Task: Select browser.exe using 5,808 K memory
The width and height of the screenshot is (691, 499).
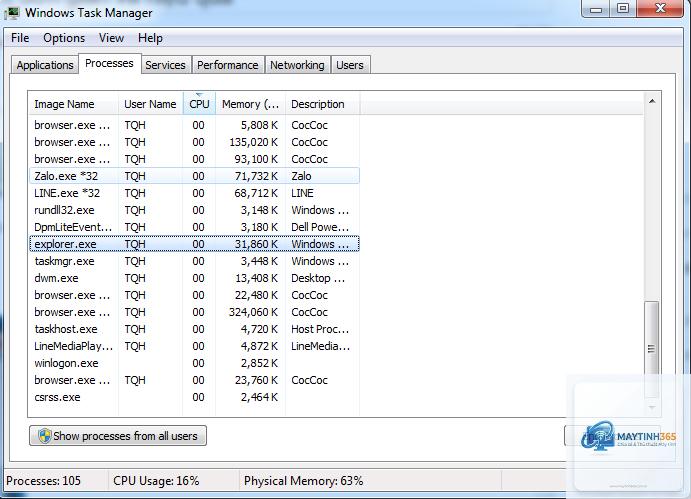Action: (194, 125)
